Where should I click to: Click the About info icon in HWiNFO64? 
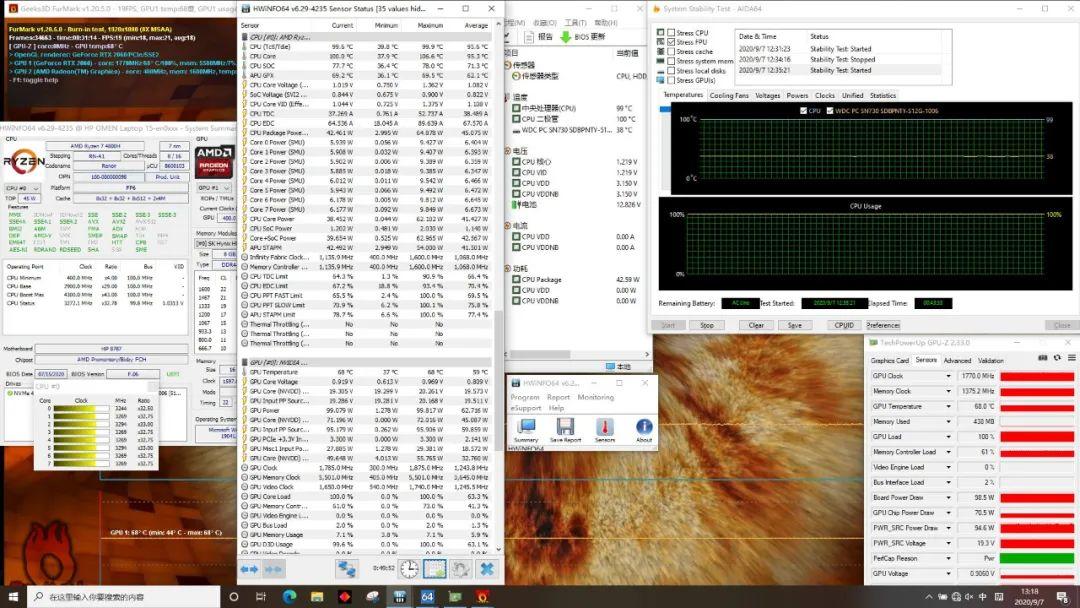pyautogui.click(x=644, y=427)
